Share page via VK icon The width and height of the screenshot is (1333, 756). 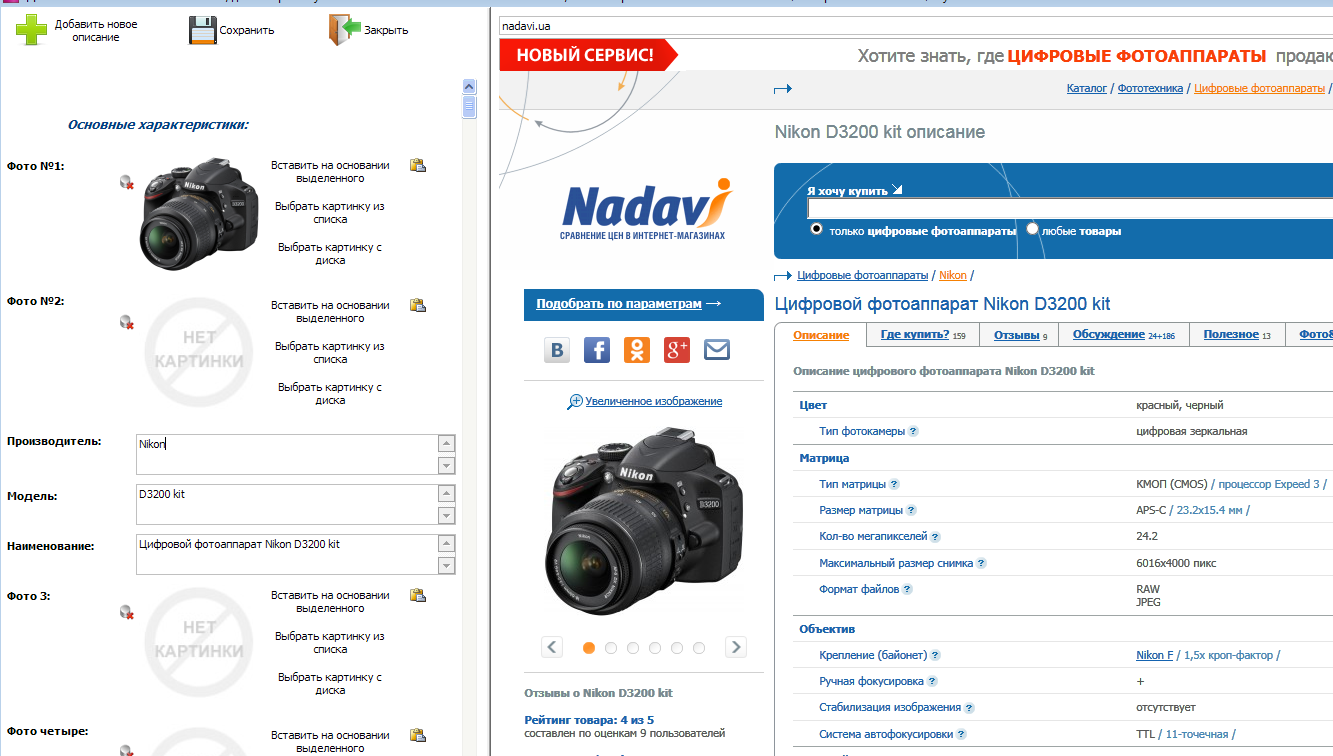point(557,350)
